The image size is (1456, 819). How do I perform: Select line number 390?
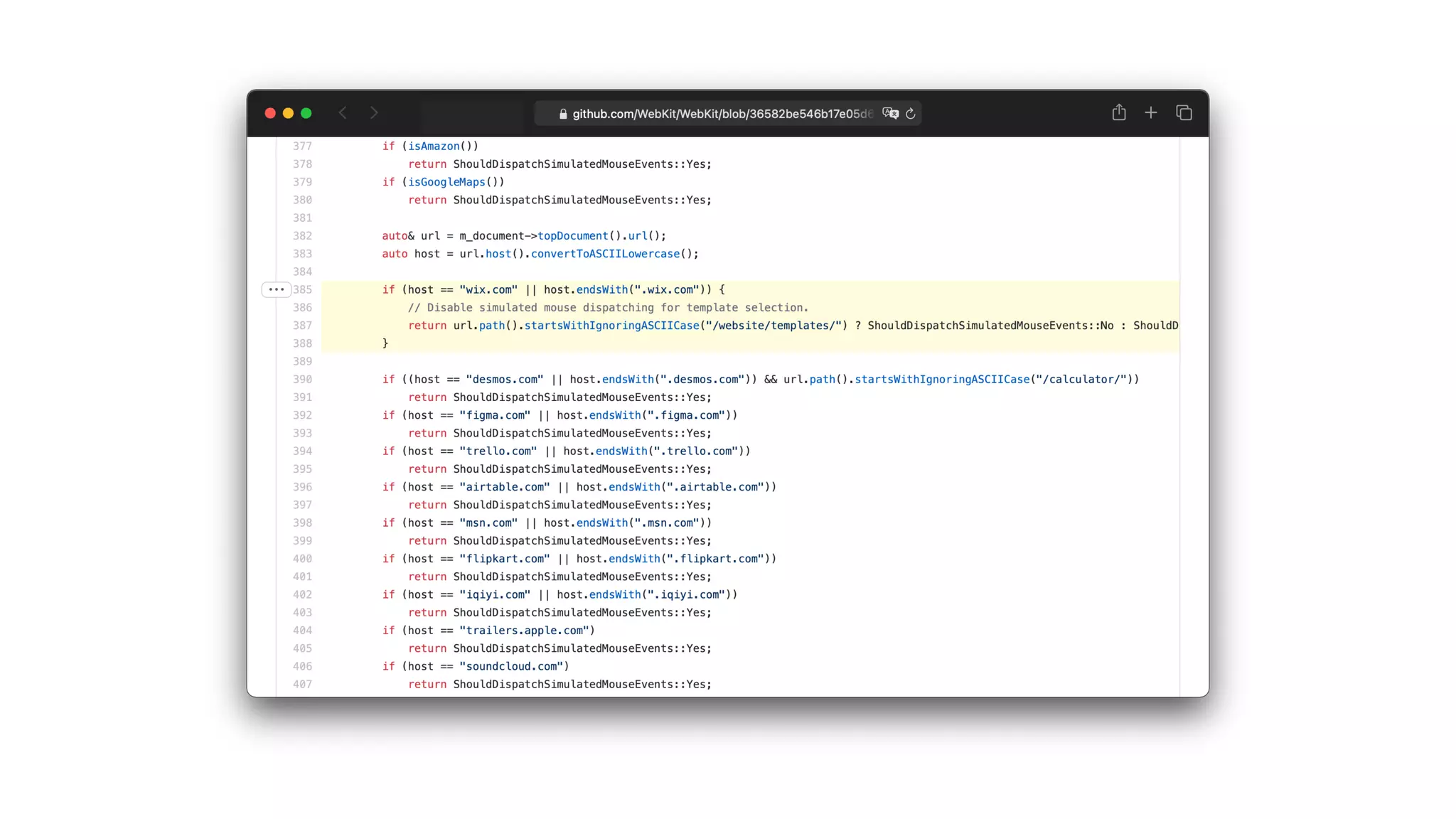coord(302,379)
